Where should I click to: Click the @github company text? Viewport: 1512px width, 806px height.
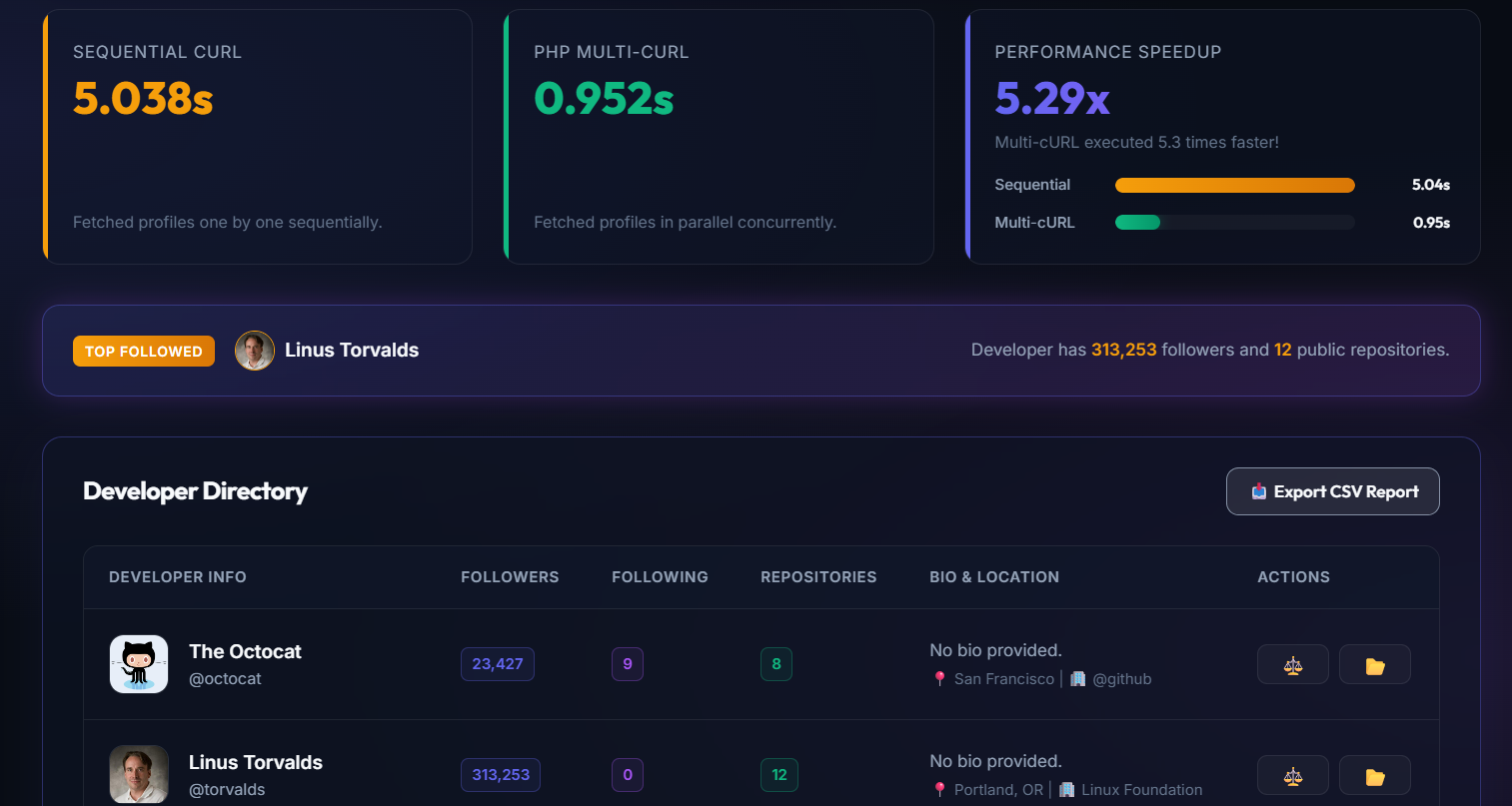[x=1122, y=679]
